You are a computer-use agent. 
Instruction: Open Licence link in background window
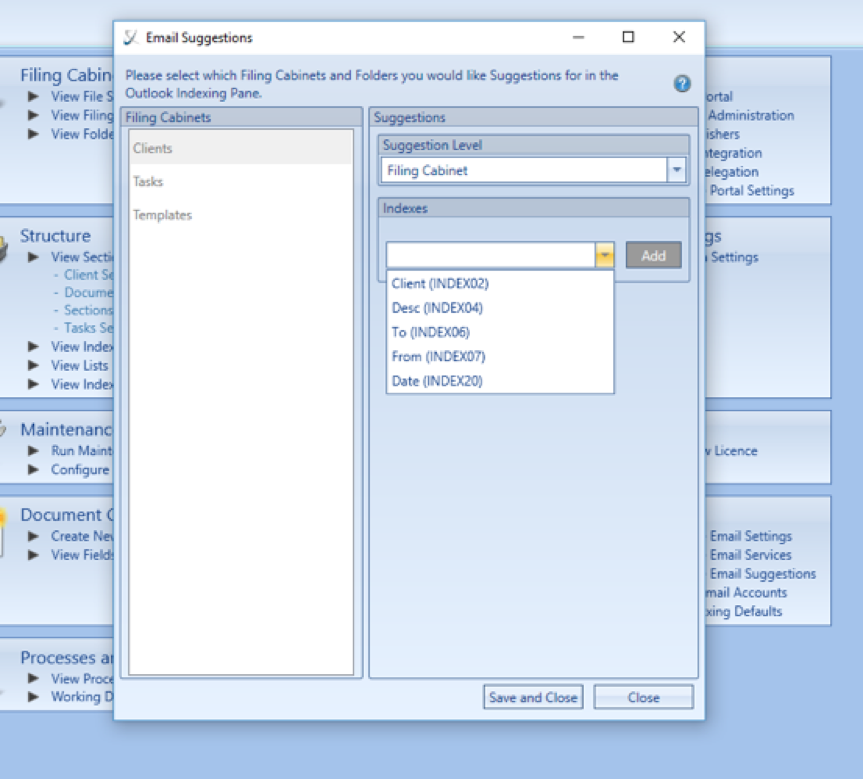[x=735, y=450]
